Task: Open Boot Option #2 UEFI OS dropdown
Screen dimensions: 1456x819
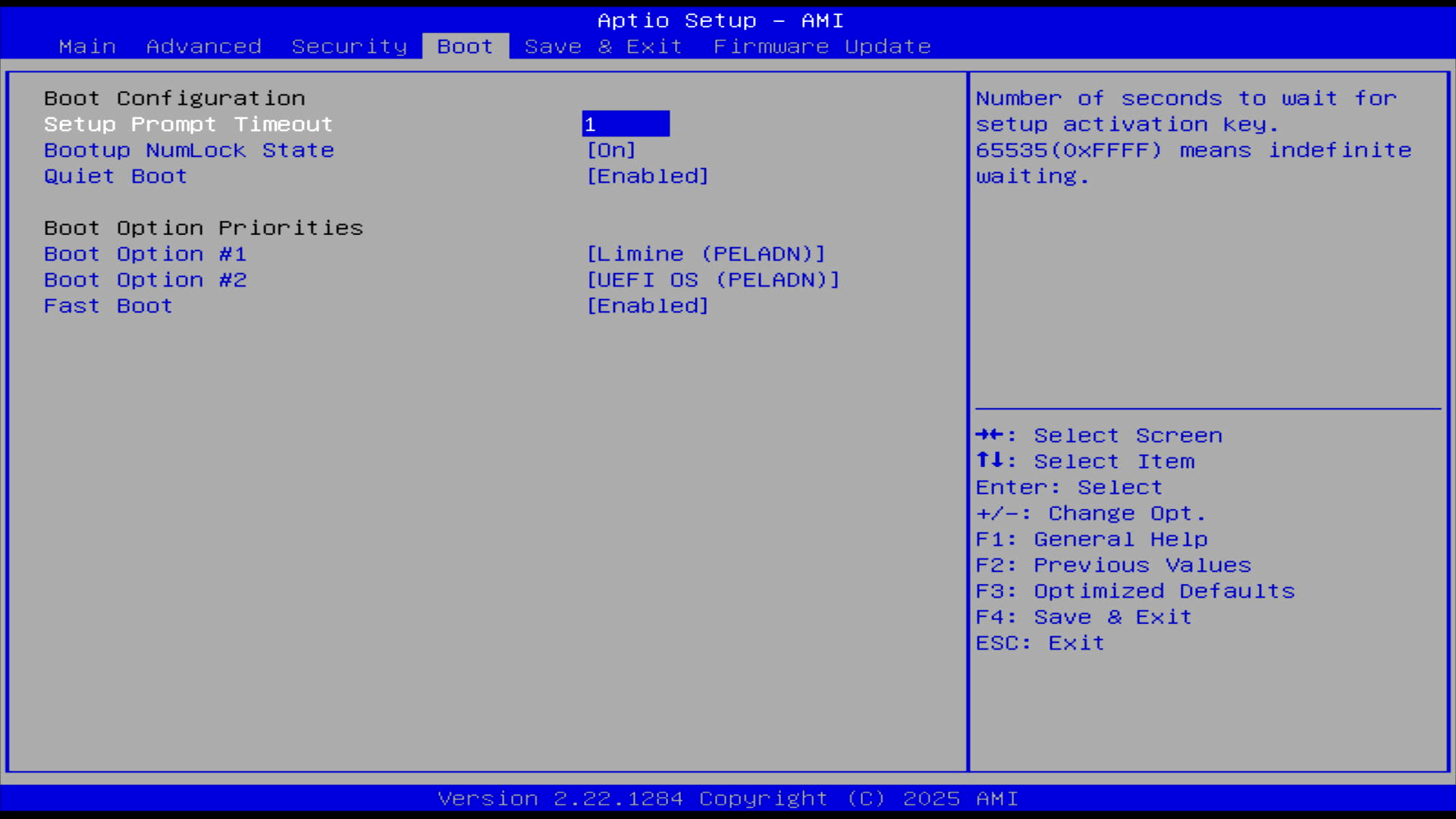Action: point(714,280)
